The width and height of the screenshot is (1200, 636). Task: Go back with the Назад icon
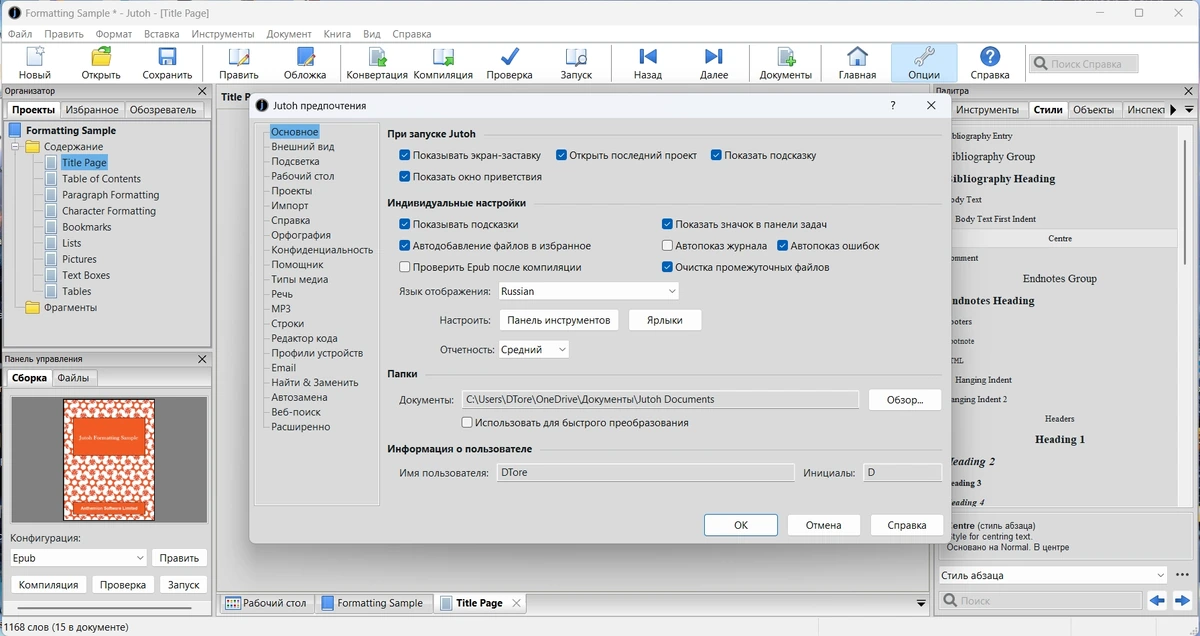(x=648, y=63)
